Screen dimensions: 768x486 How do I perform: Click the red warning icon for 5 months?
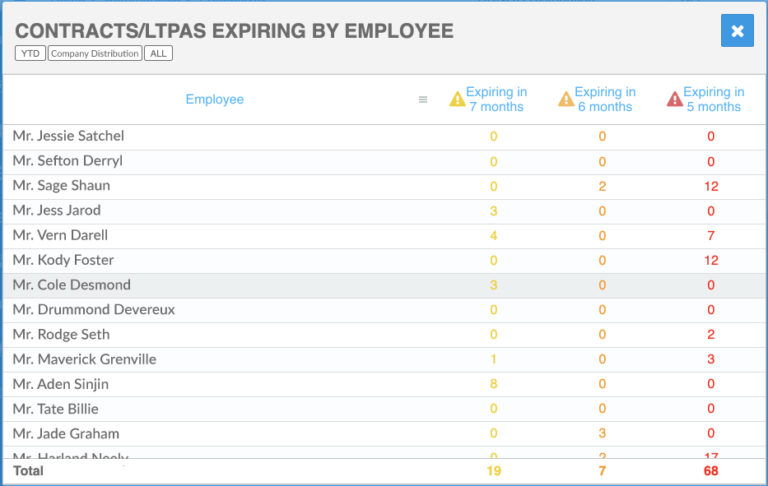(674, 99)
